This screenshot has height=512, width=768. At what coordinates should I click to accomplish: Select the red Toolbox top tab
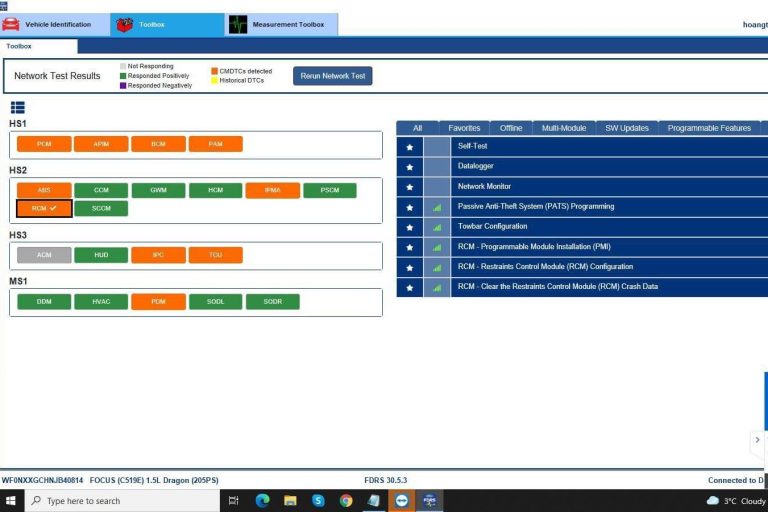click(168, 24)
